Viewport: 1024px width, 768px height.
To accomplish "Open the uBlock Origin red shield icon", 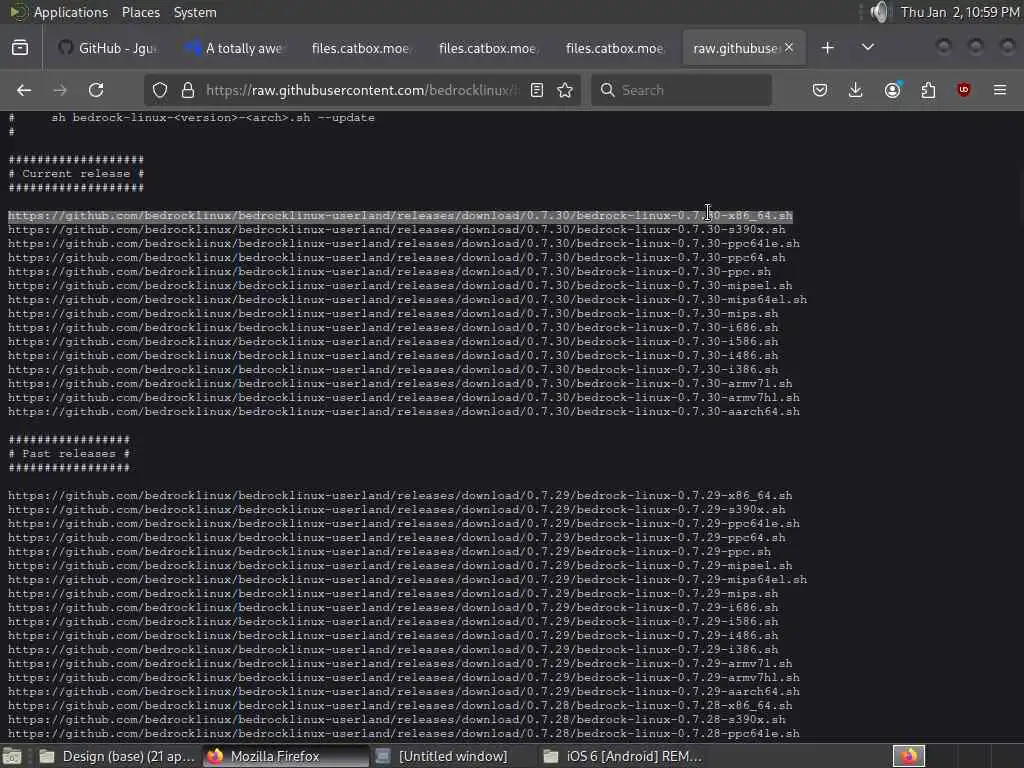I will tap(964, 90).
